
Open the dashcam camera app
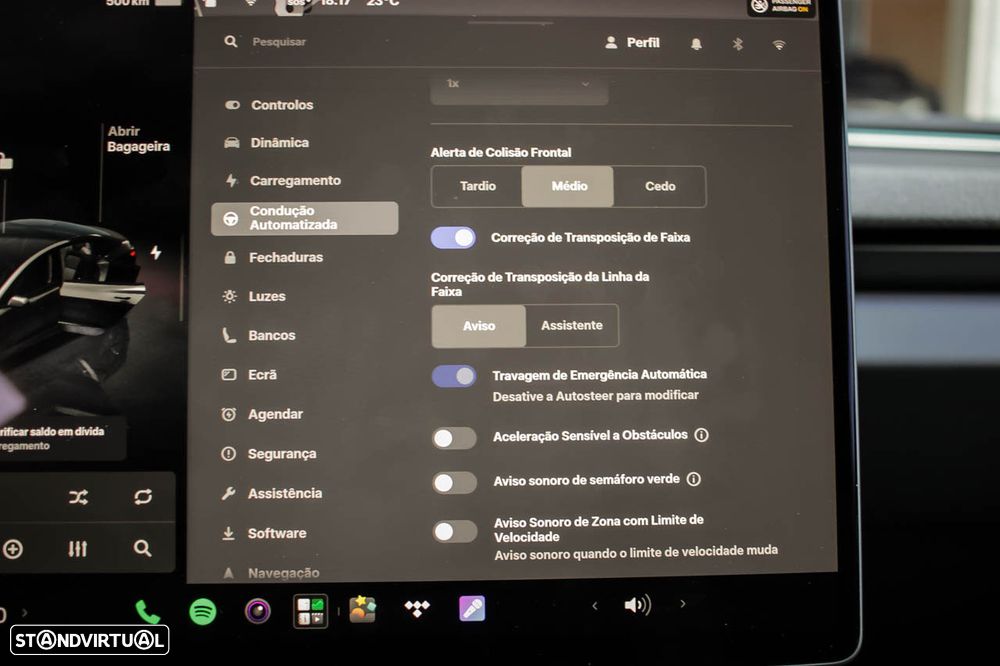pos(258,611)
